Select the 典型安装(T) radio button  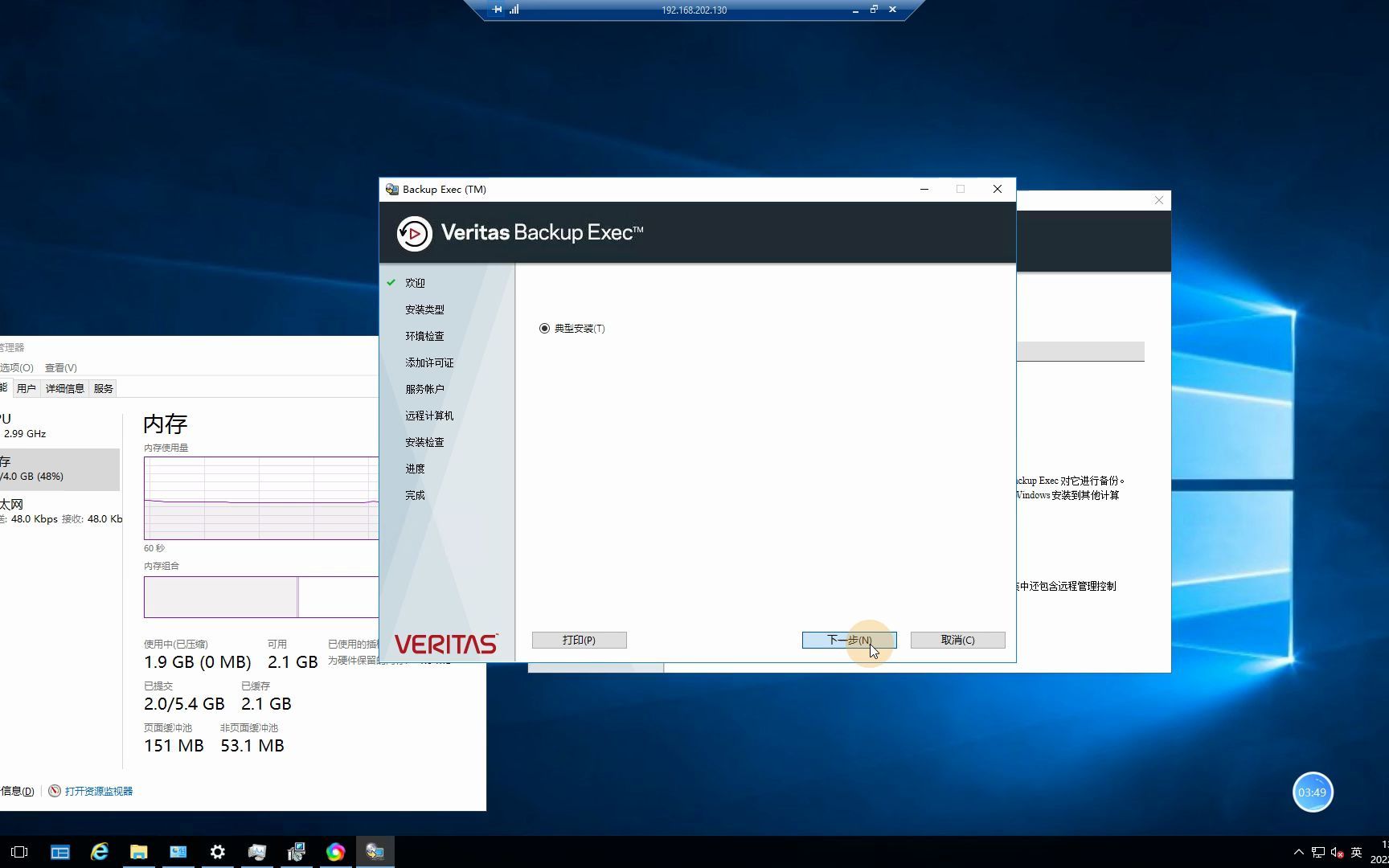click(x=545, y=328)
